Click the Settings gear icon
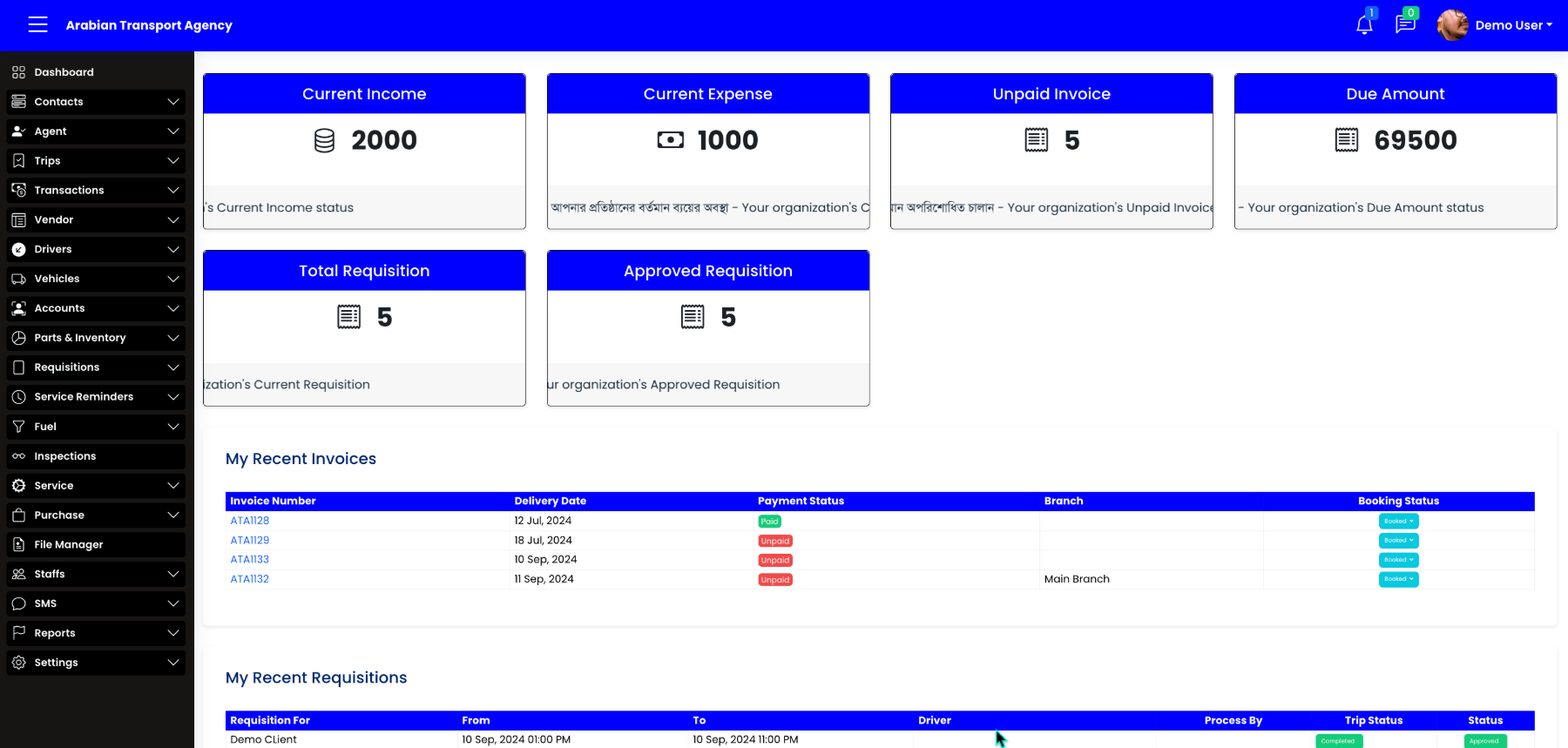The width and height of the screenshot is (1568, 748). [x=18, y=663]
